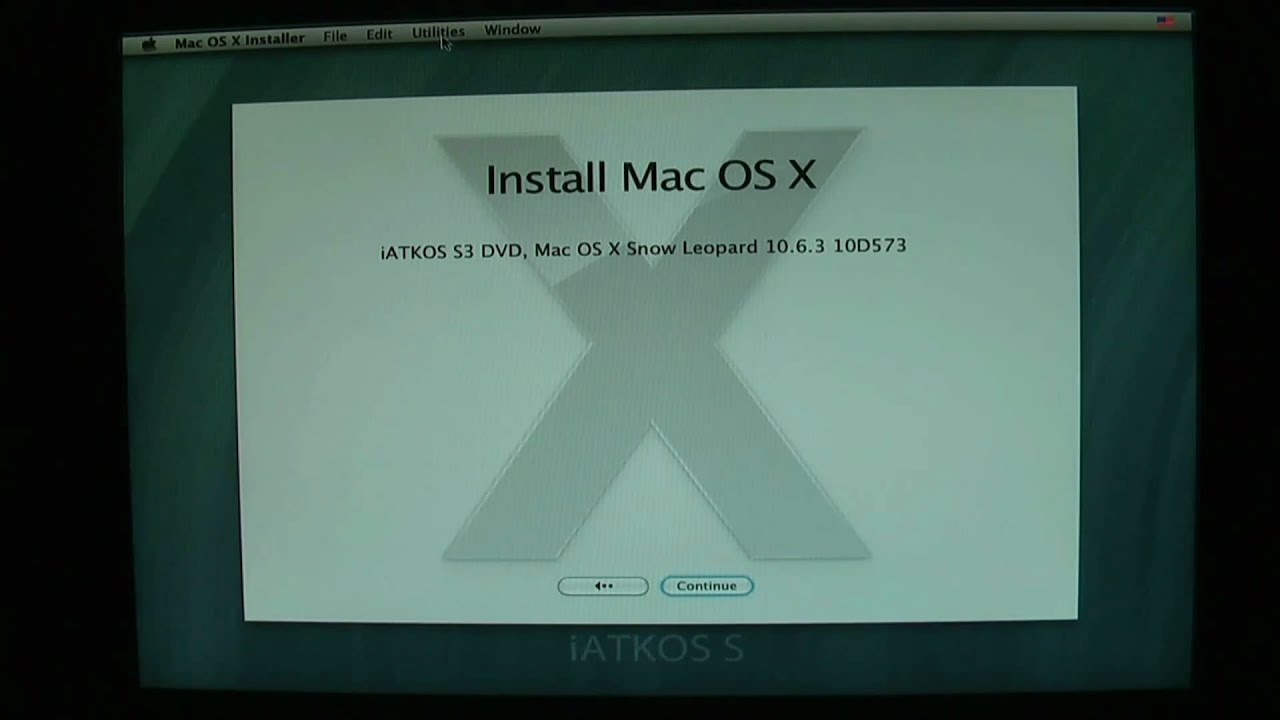Click the iATKOS S3 DVD version text
Screen dimensions: 1280x720
[643, 247]
